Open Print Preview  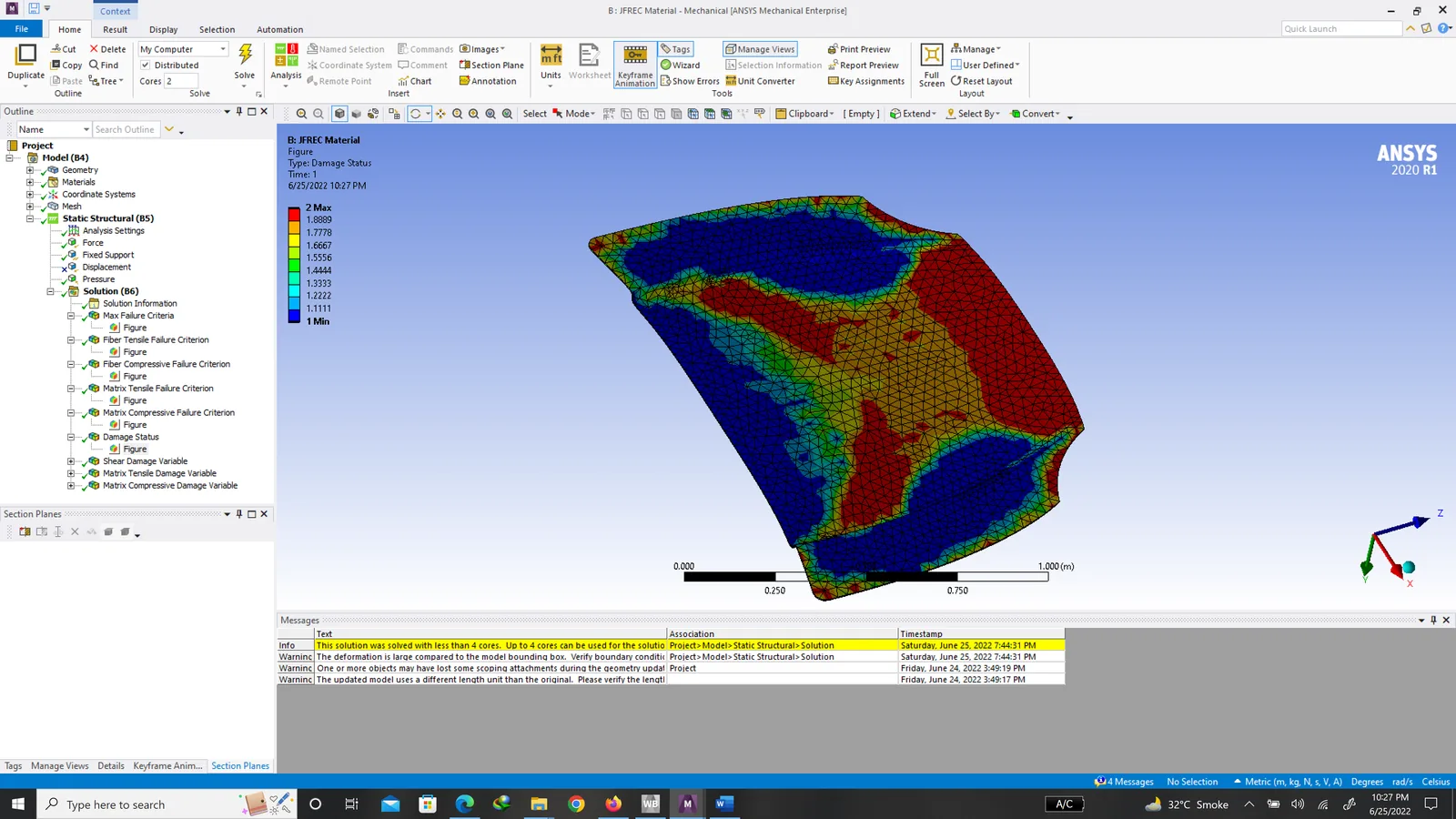(x=859, y=49)
